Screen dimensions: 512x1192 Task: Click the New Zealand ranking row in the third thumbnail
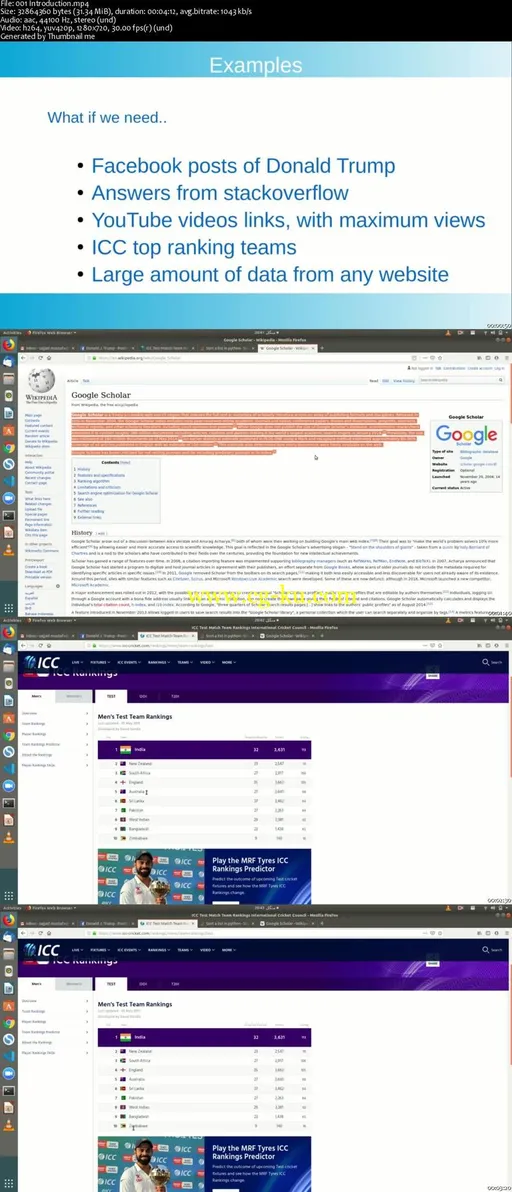click(x=204, y=763)
